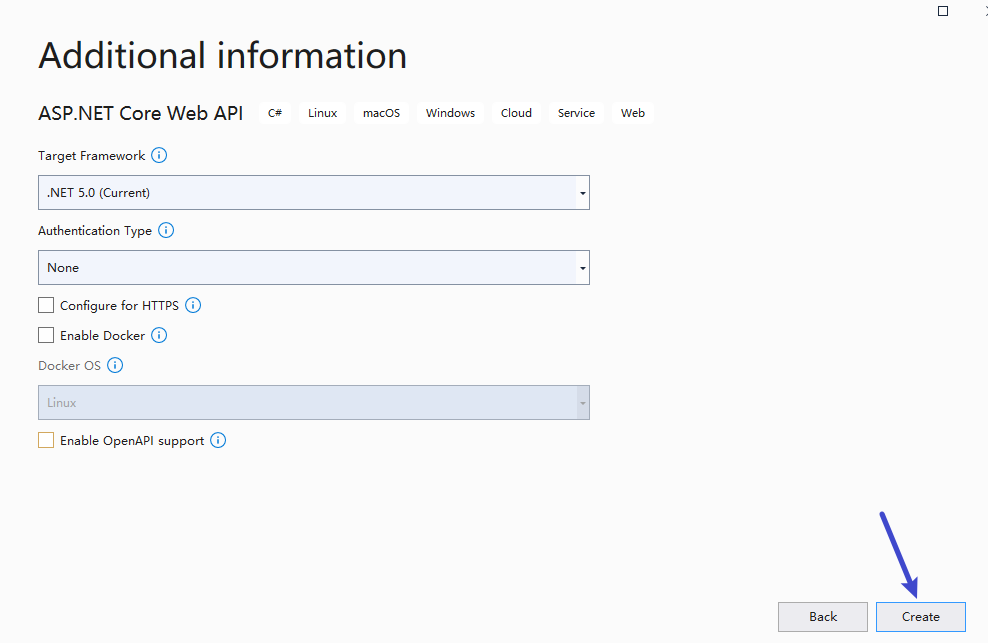
Task: Click the Linux tag
Action: click(x=322, y=113)
